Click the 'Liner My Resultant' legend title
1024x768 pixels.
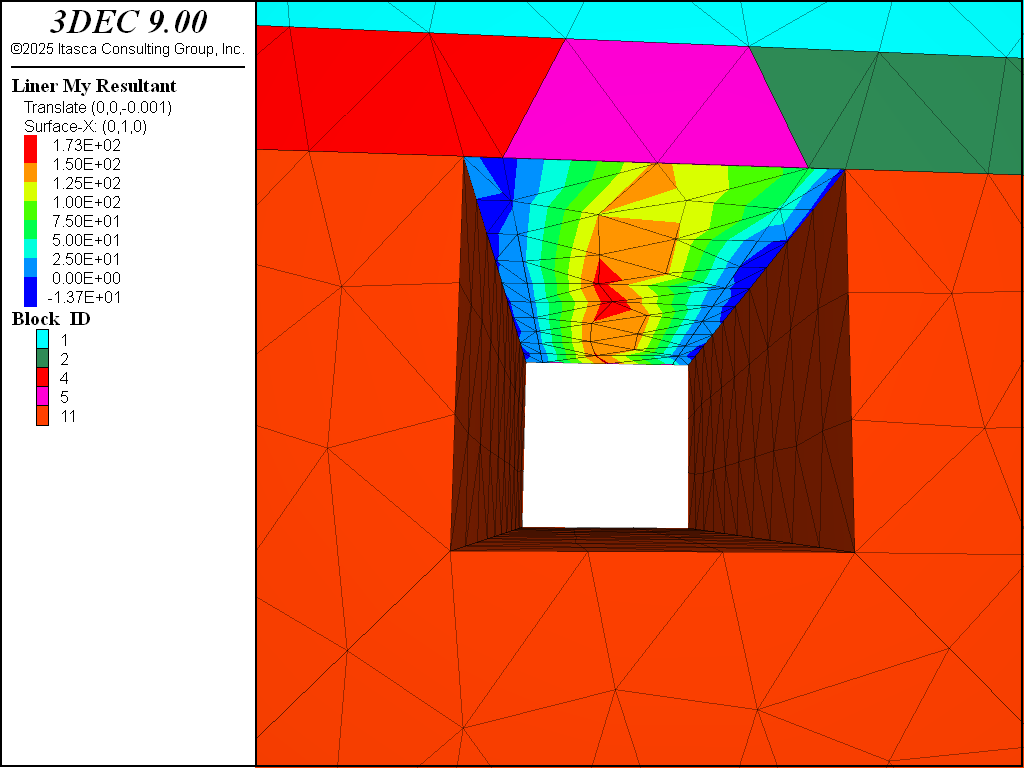94,86
